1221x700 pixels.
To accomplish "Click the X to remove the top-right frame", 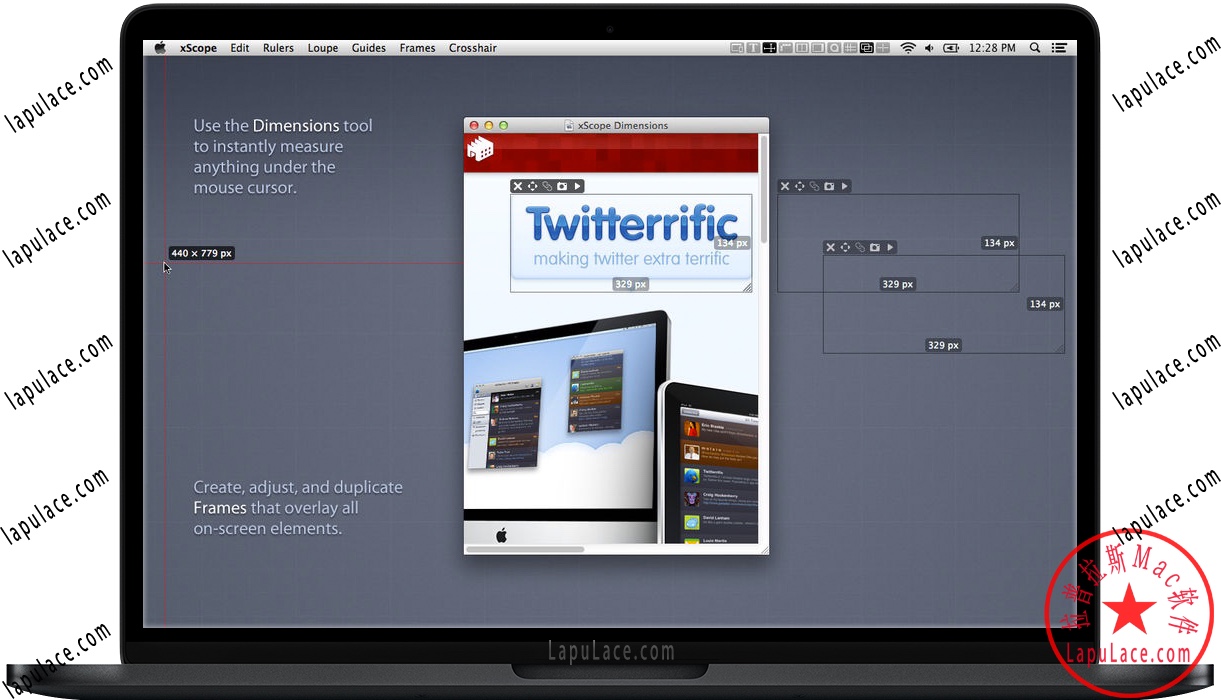I will point(785,186).
